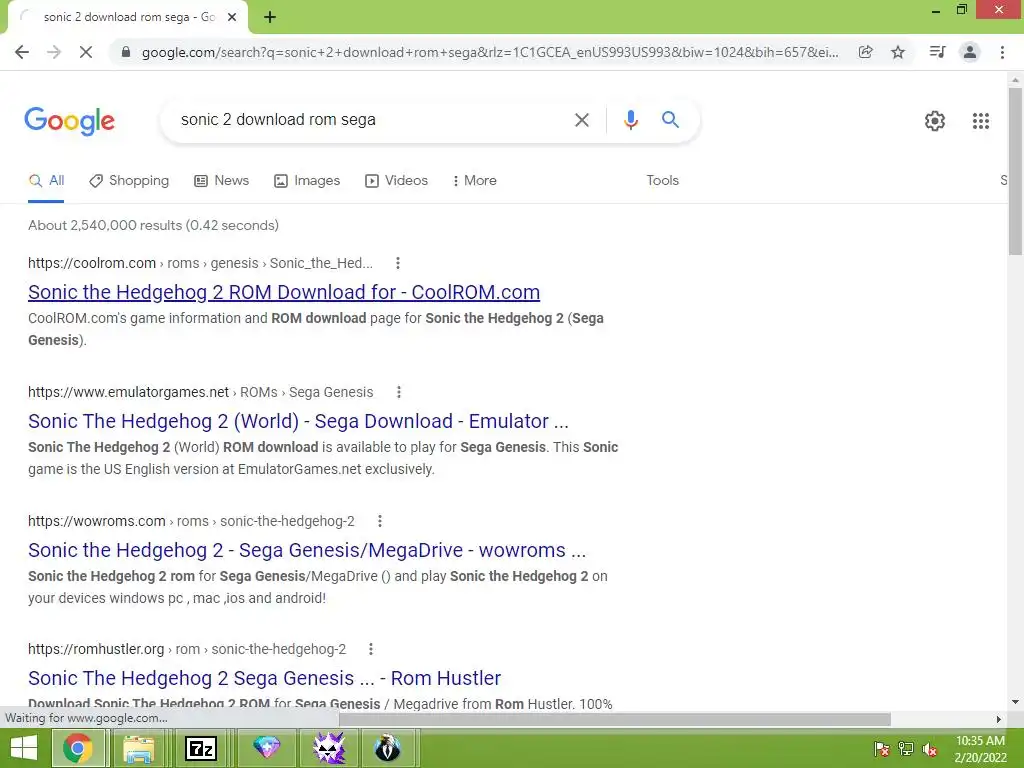
Task: Select the All results tab
Action: pyautogui.click(x=46, y=181)
